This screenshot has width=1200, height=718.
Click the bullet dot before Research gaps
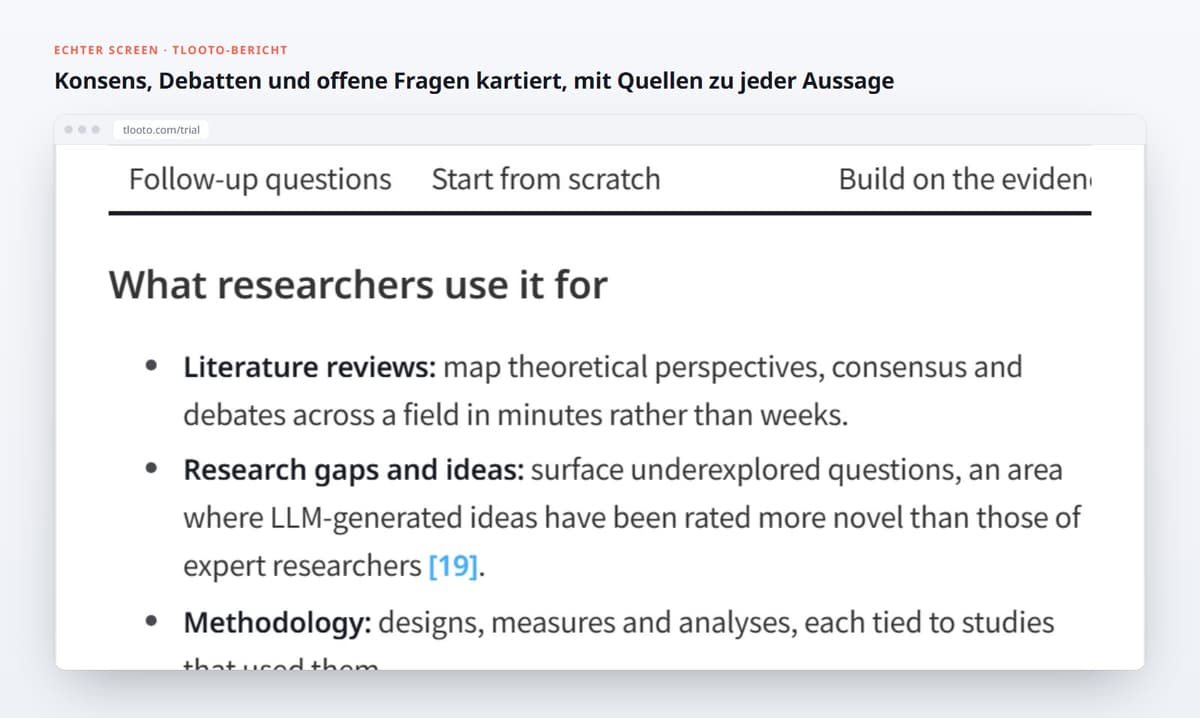[152, 468]
